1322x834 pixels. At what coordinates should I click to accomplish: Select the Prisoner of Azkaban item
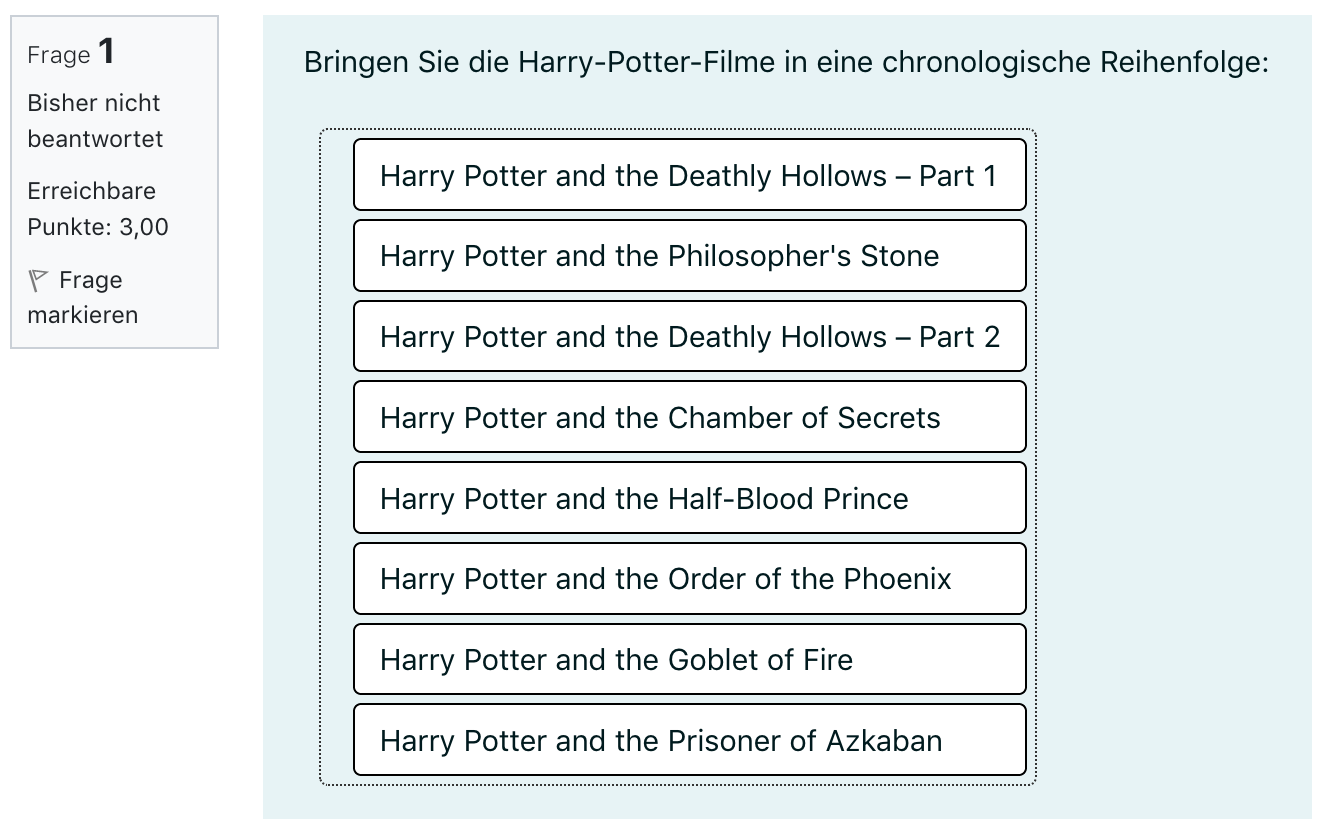pos(689,741)
